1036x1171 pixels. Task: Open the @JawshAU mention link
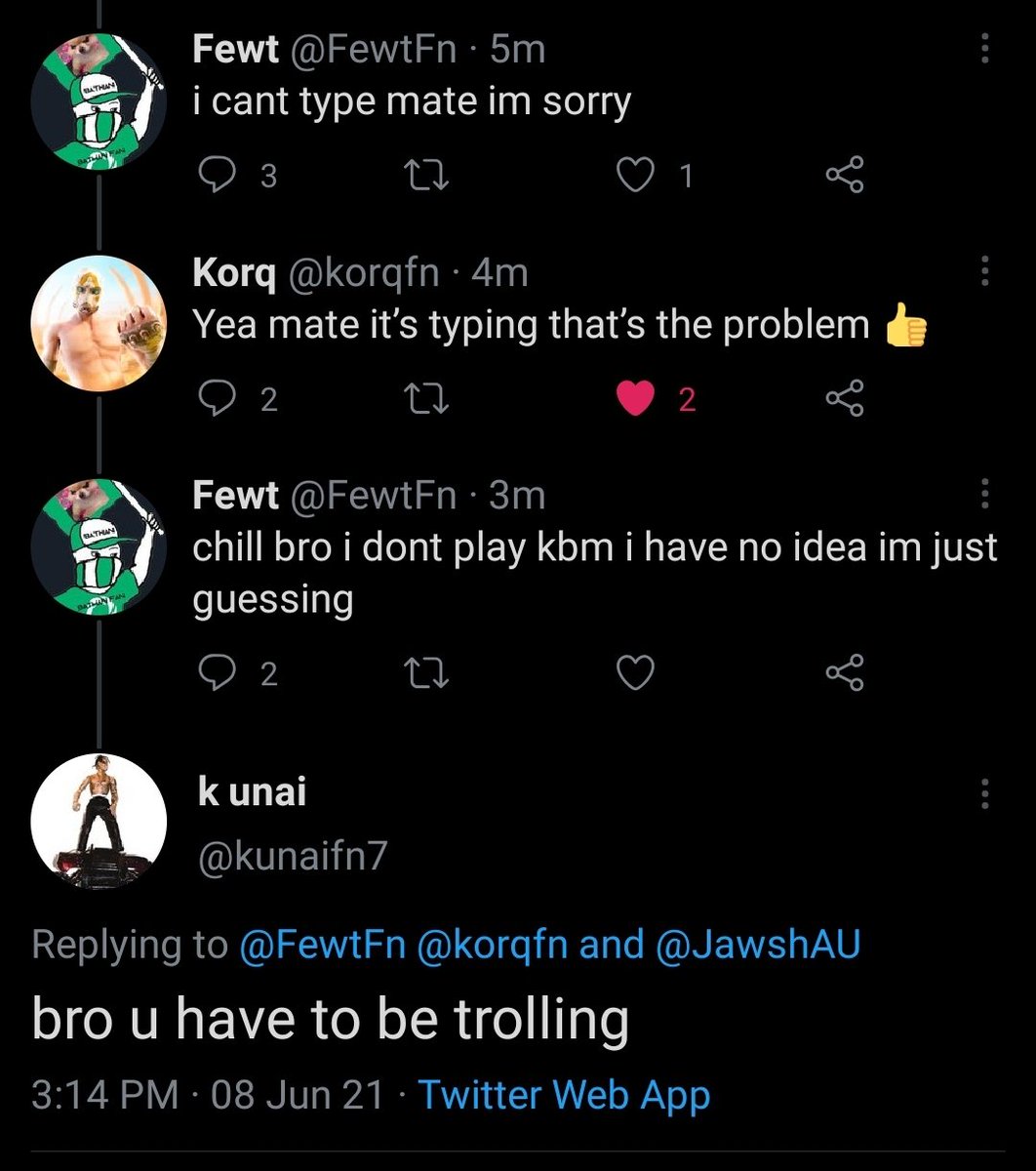click(758, 945)
